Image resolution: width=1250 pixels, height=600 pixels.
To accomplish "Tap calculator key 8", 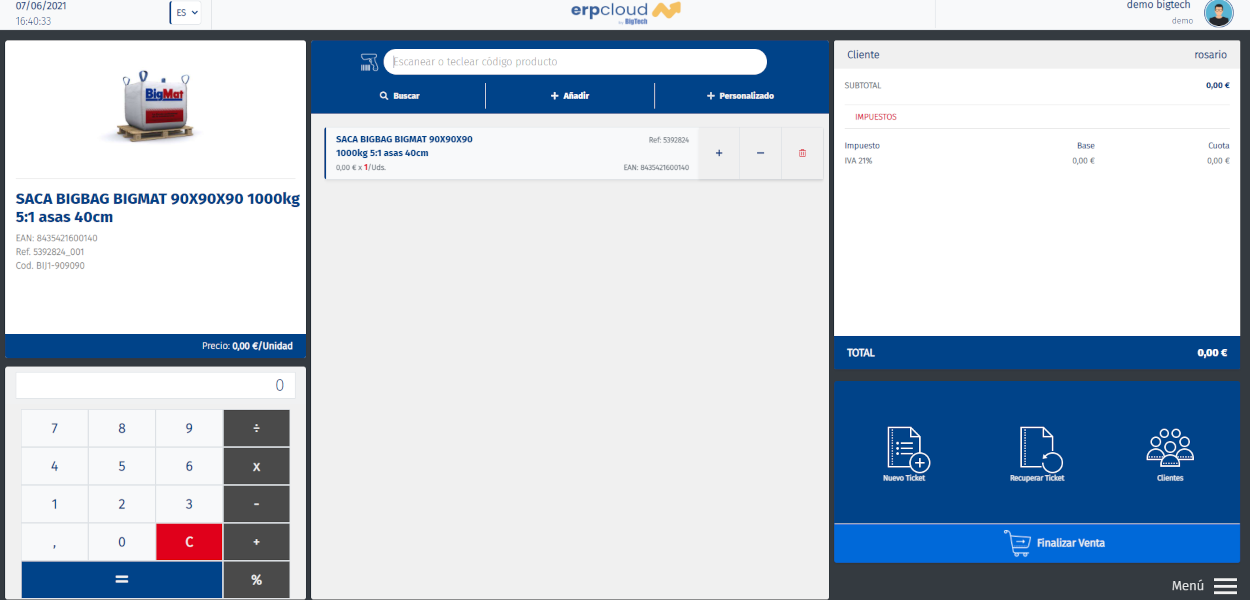I will tap(122, 428).
